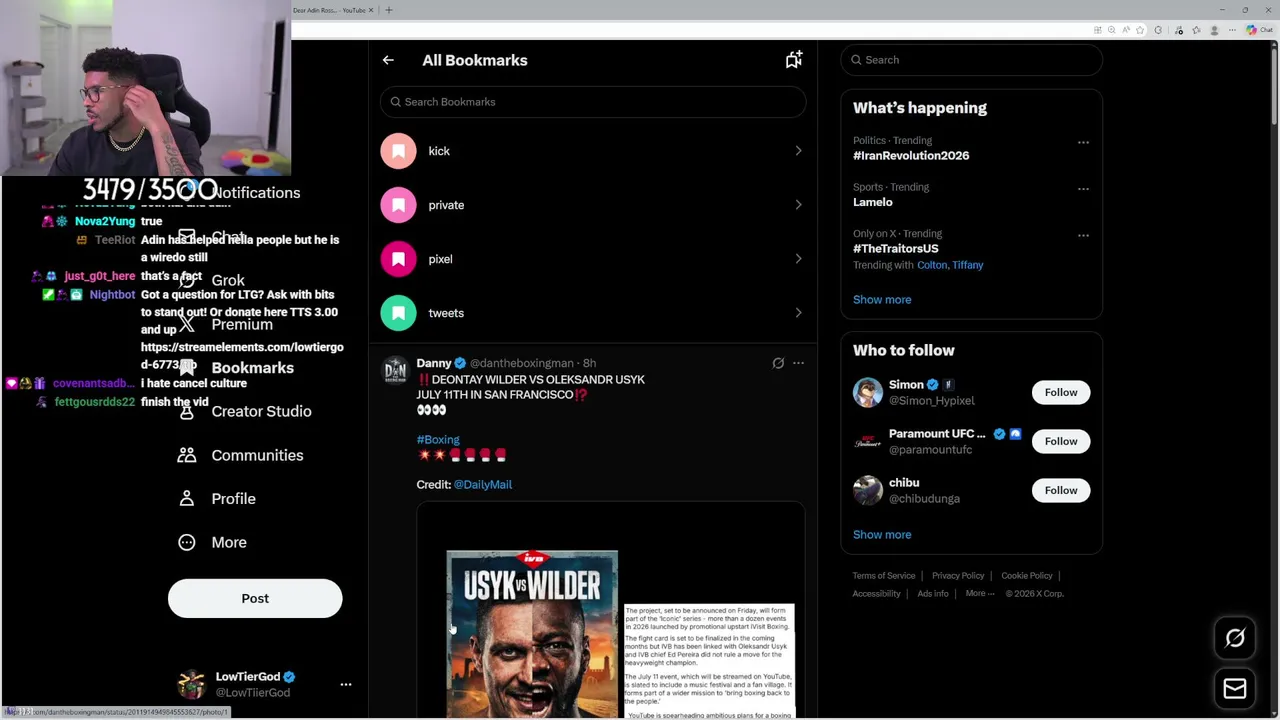1280x720 pixels.
Task: Click the Search Bookmarks field
Action: pyautogui.click(x=593, y=102)
